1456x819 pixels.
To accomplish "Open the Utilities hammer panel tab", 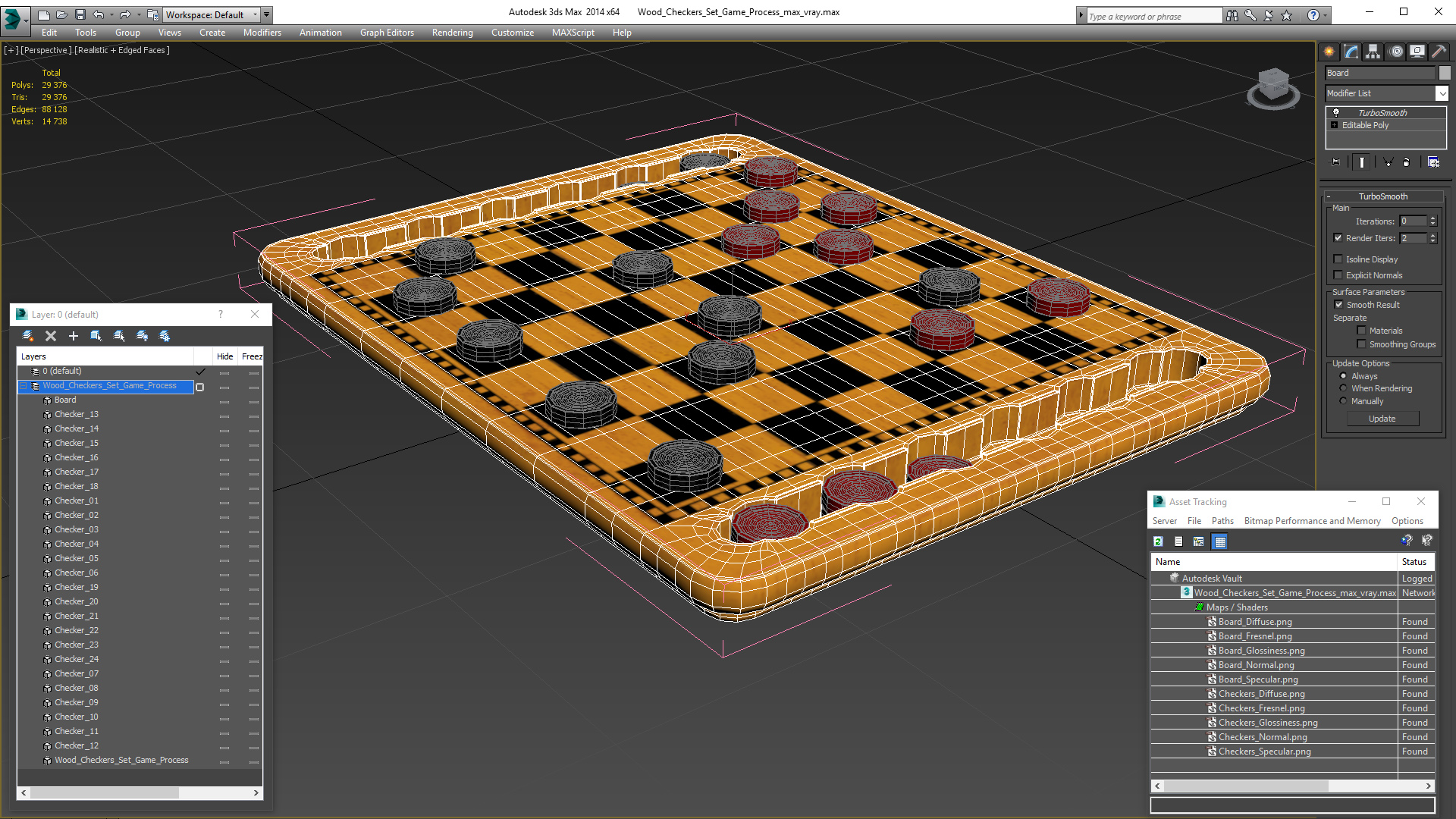I will [x=1439, y=52].
